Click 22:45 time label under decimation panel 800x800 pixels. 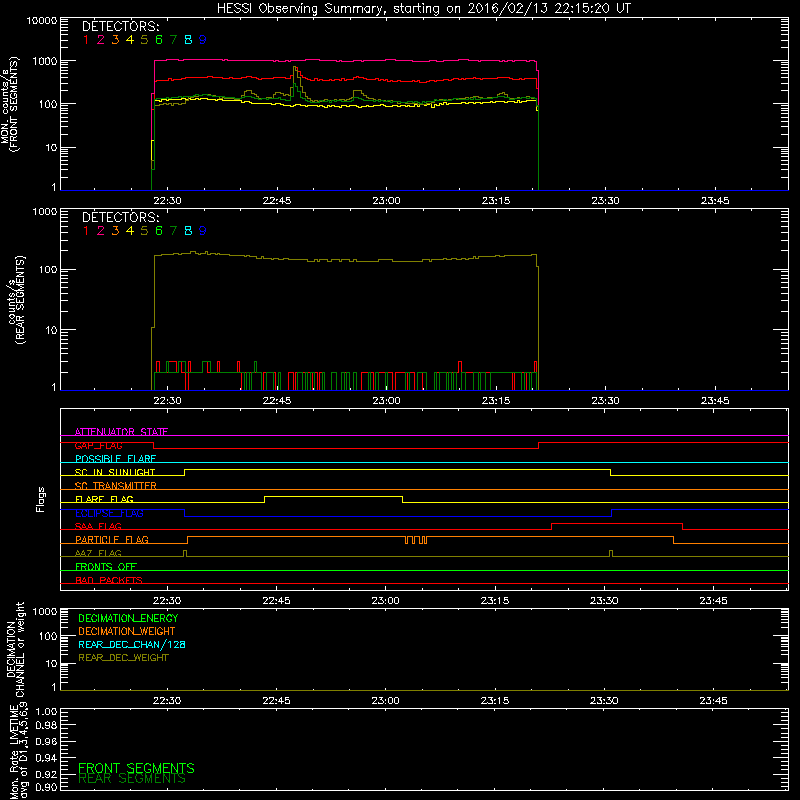277,701
